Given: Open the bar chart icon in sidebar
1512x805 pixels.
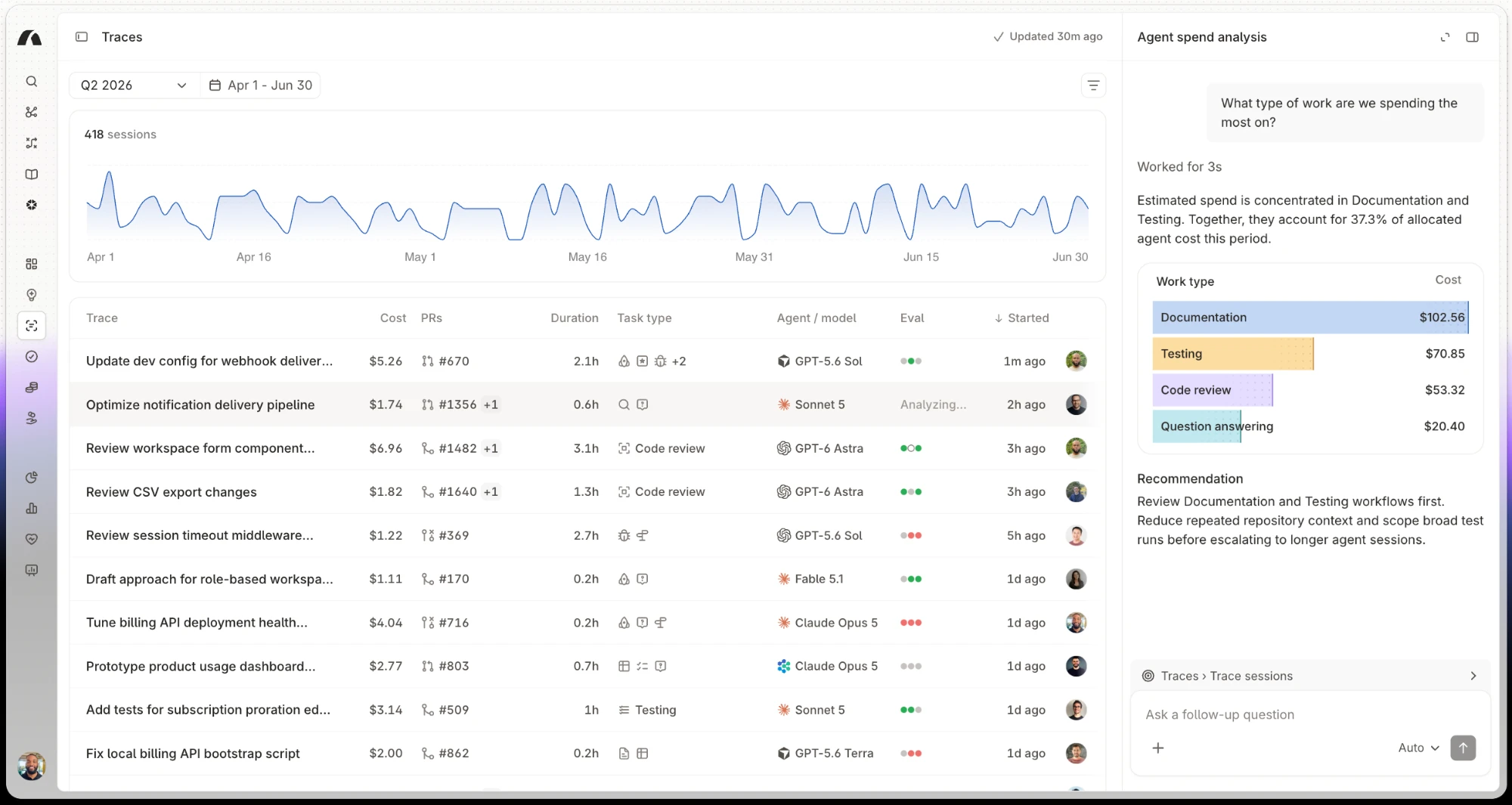Looking at the screenshot, I should (x=31, y=509).
